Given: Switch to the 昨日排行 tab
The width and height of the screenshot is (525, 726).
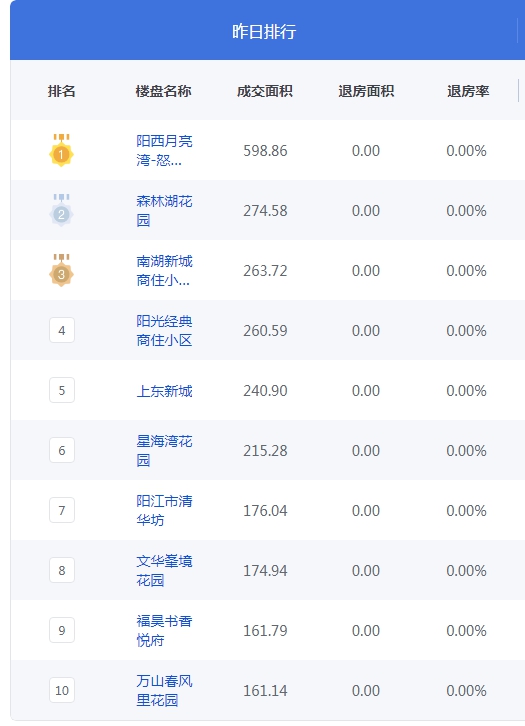Looking at the screenshot, I should pyautogui.click(x=264, y=31).
